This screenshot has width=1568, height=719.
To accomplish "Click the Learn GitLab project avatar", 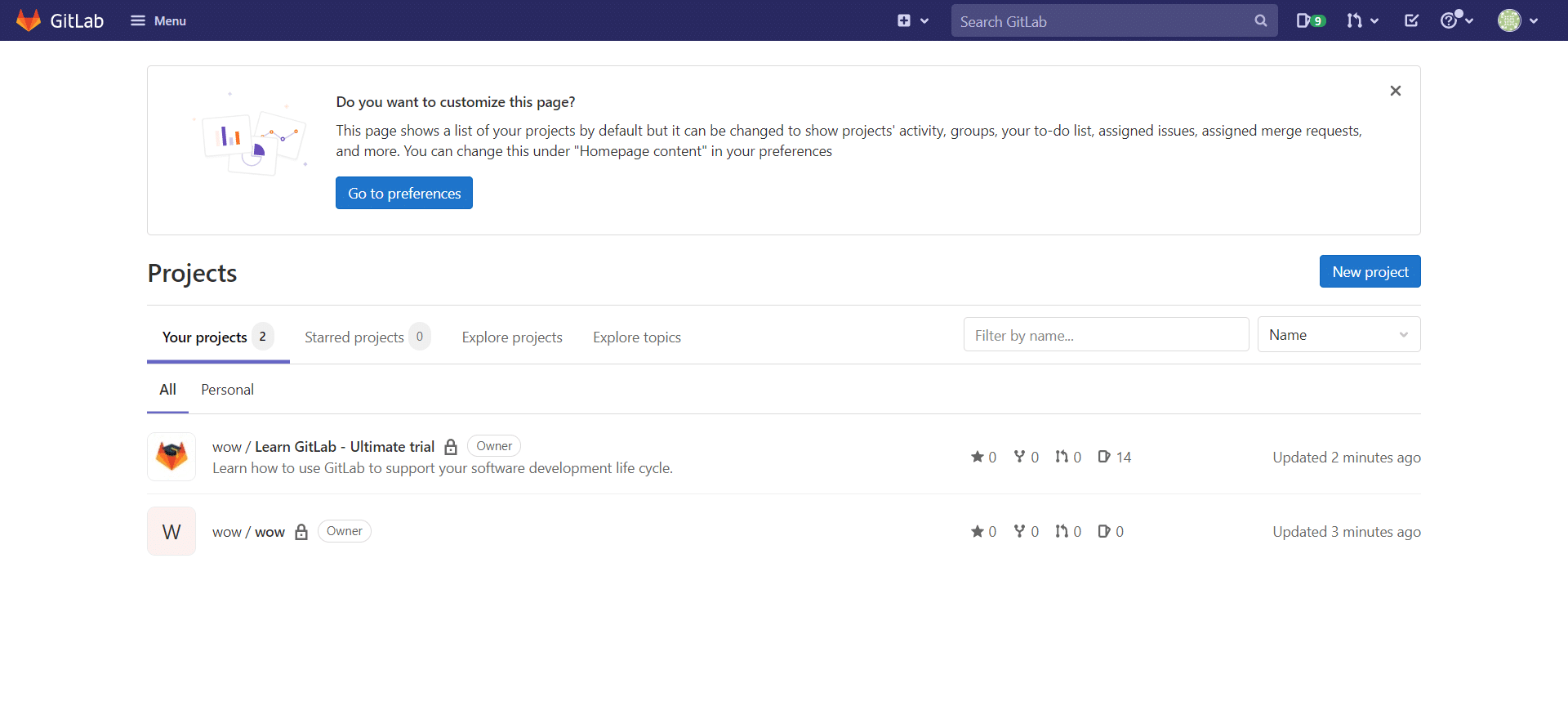I will point(171,457).
